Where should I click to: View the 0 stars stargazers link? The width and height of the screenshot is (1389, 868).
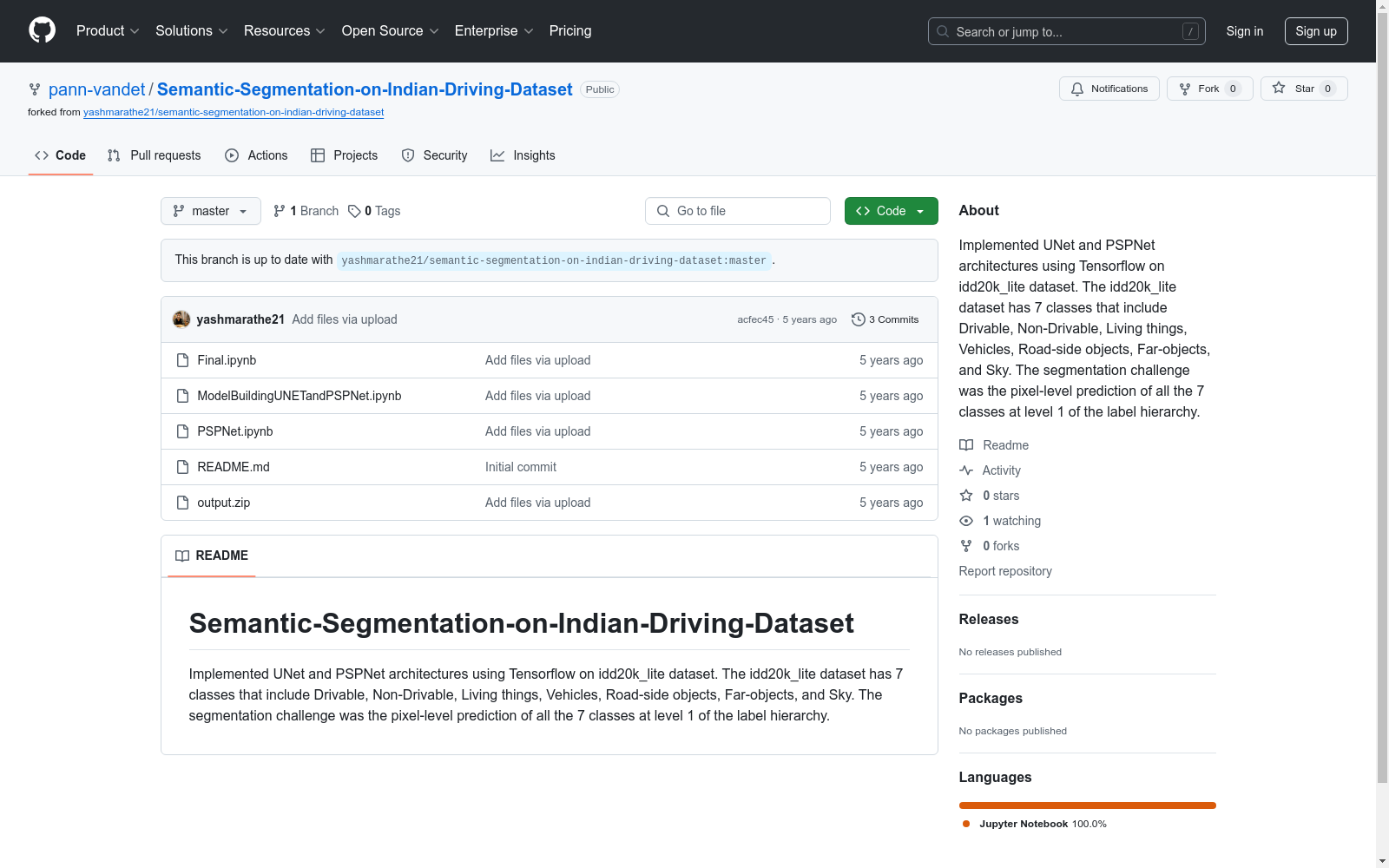990,496
